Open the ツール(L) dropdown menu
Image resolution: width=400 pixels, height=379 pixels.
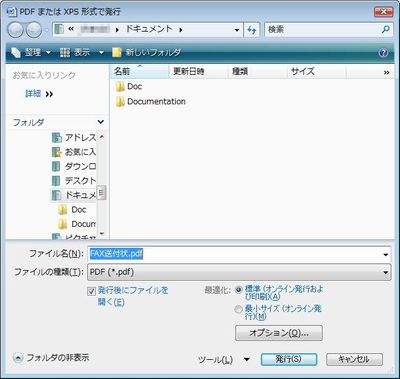pyautogui.click(x=224, y=360)
